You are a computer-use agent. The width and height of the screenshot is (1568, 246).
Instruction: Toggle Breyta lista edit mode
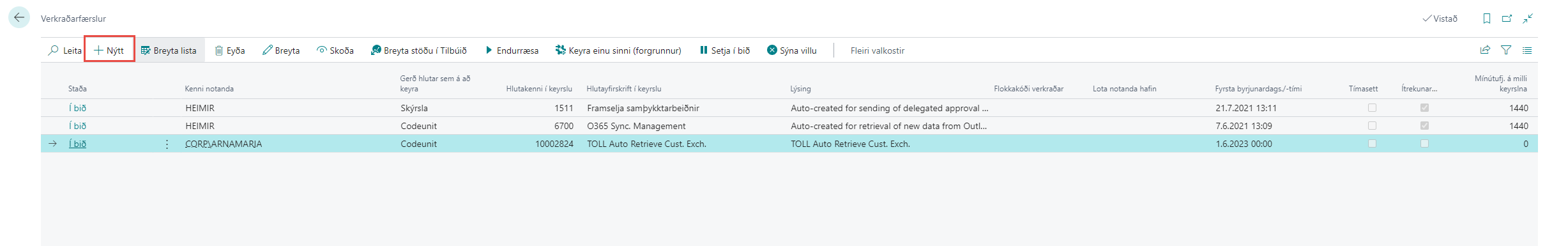click(x=169, y=50)
